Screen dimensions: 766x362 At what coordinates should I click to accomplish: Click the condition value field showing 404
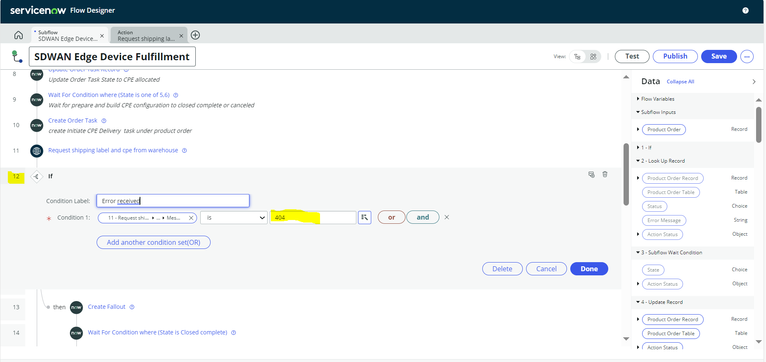pyautogui.click(x=313, y=217)
